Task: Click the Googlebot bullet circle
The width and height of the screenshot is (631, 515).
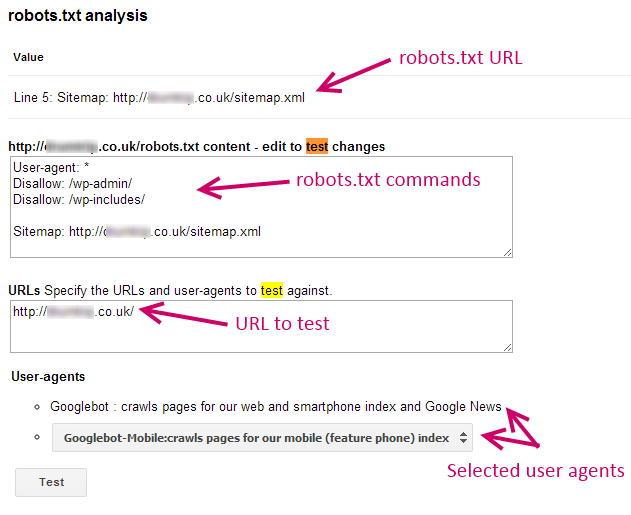Action: [x=37, y=407]
